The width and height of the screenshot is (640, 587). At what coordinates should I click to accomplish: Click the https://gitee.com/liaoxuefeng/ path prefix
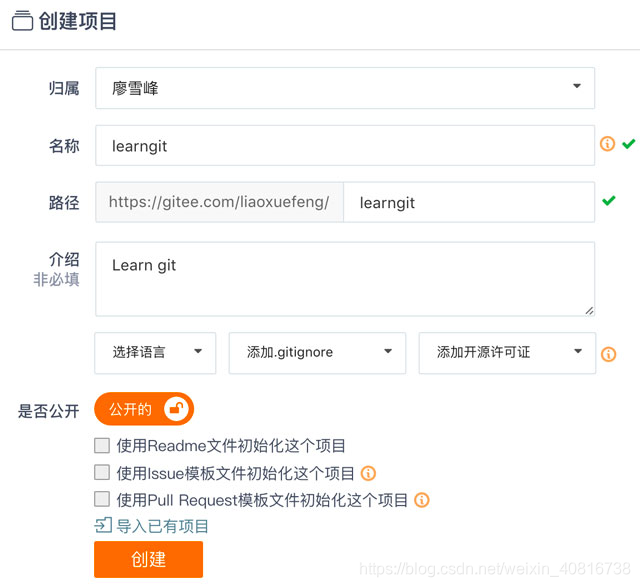point(220,202)
